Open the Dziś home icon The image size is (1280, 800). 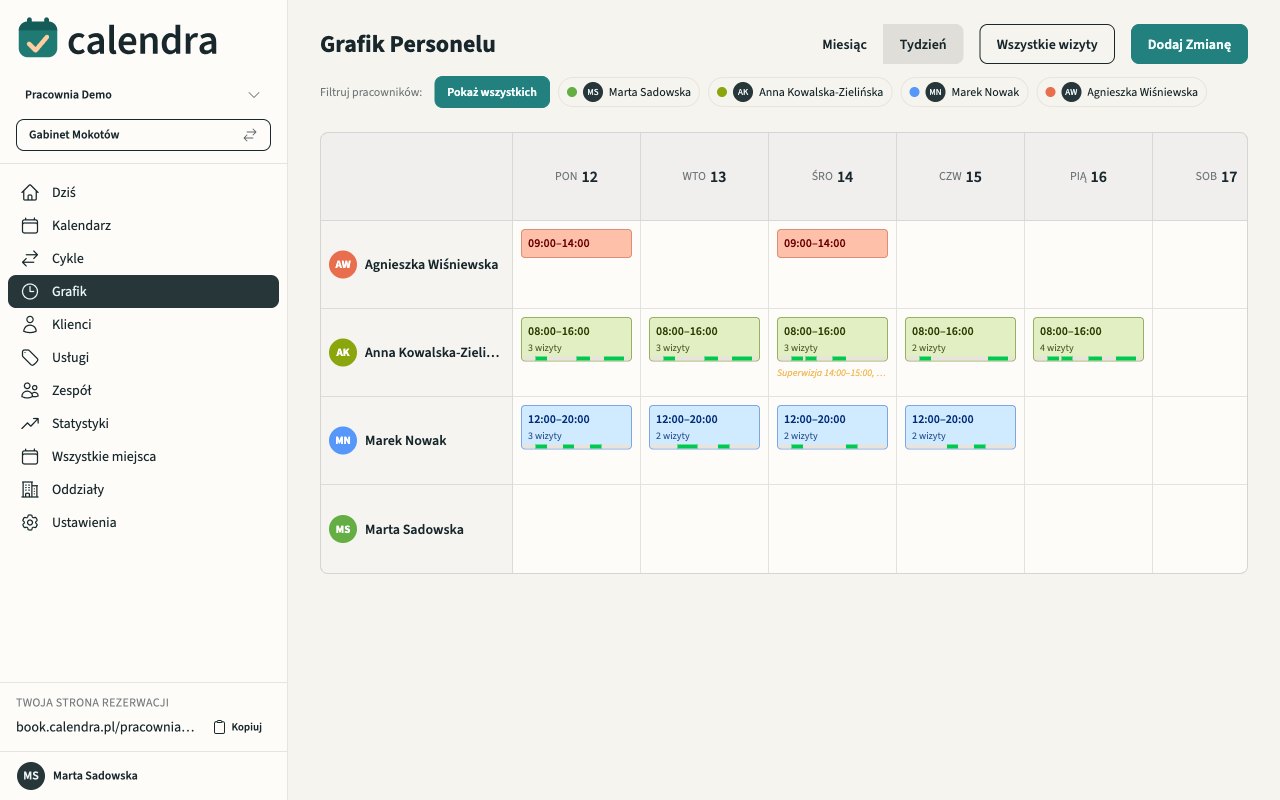click(30, 192)
